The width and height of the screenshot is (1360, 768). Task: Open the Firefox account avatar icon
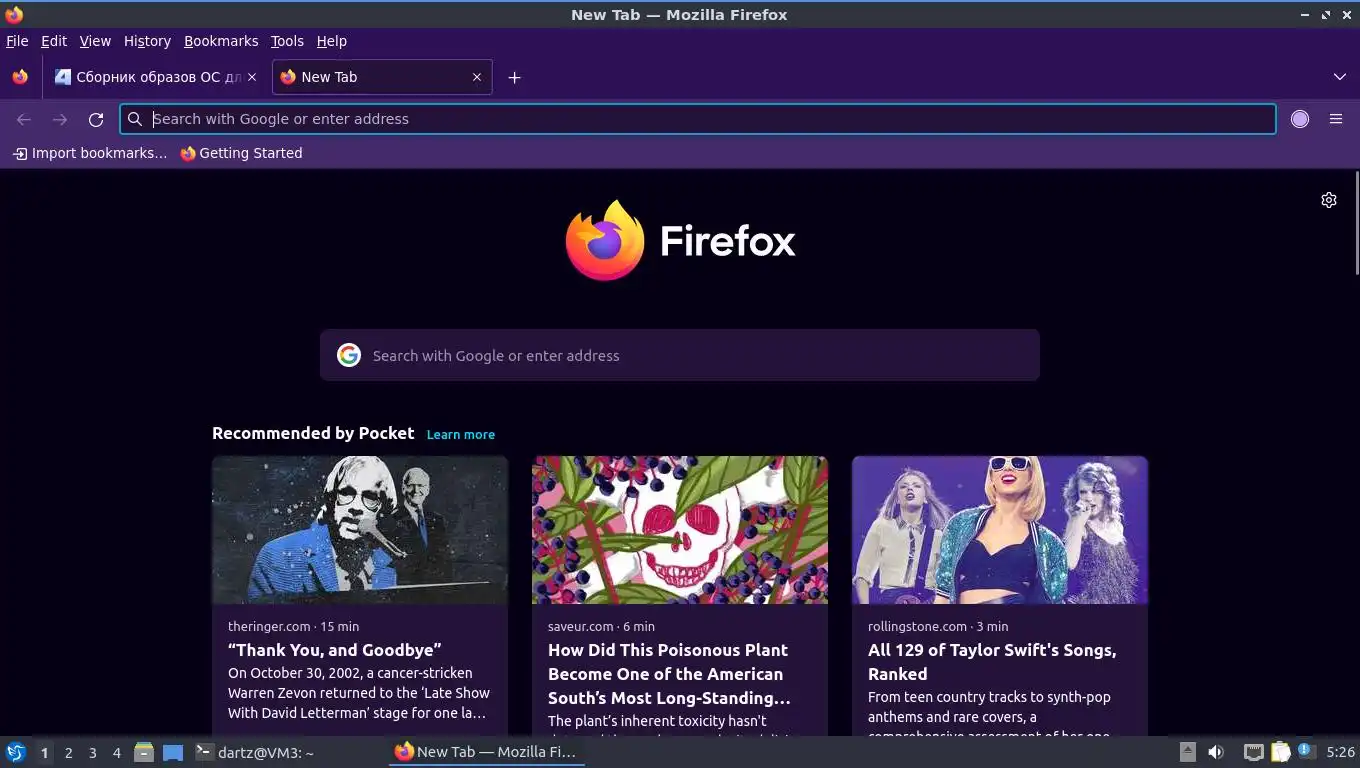click(1300, 119)
